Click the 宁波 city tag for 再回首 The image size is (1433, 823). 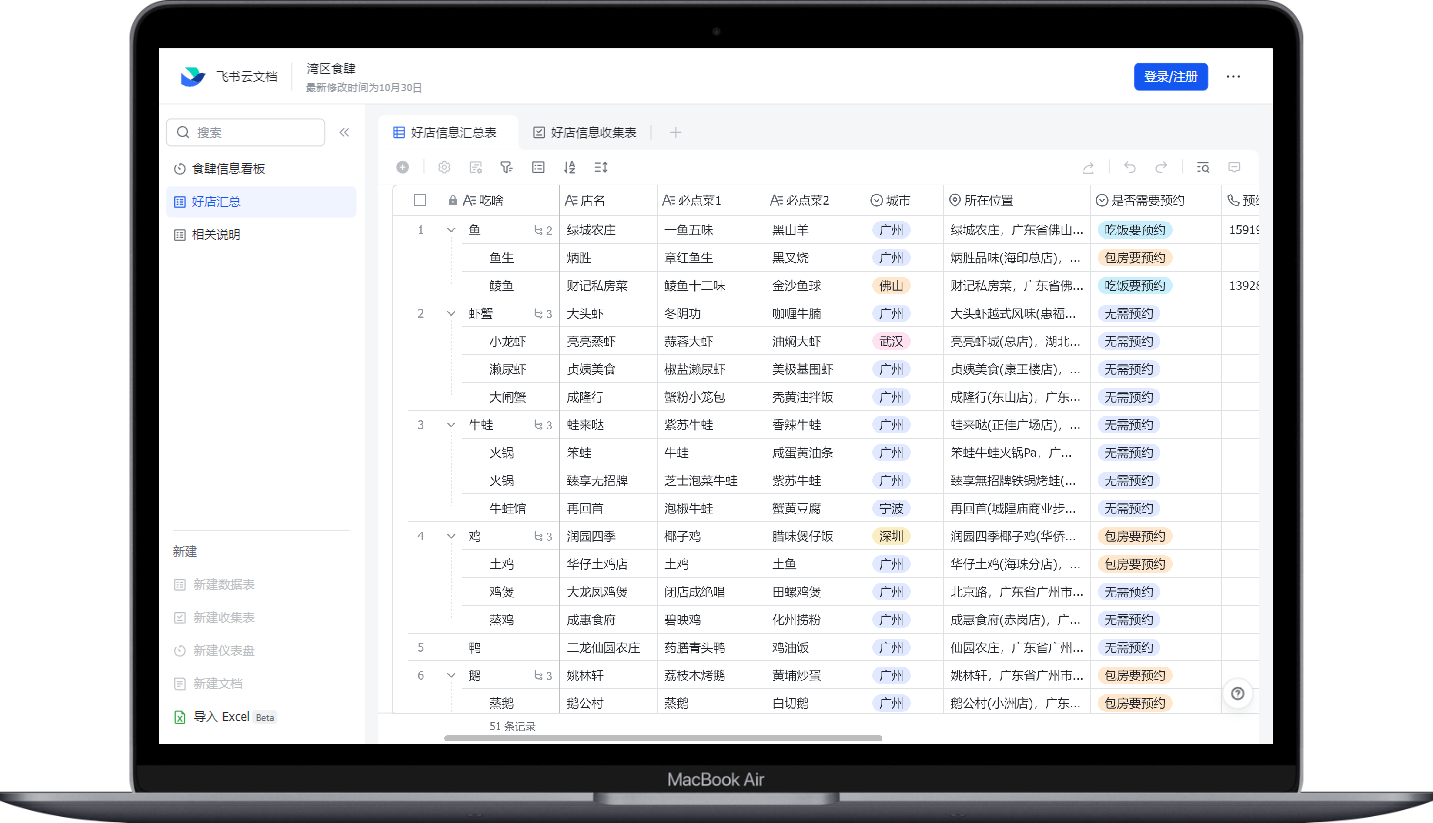click(891, 509)
